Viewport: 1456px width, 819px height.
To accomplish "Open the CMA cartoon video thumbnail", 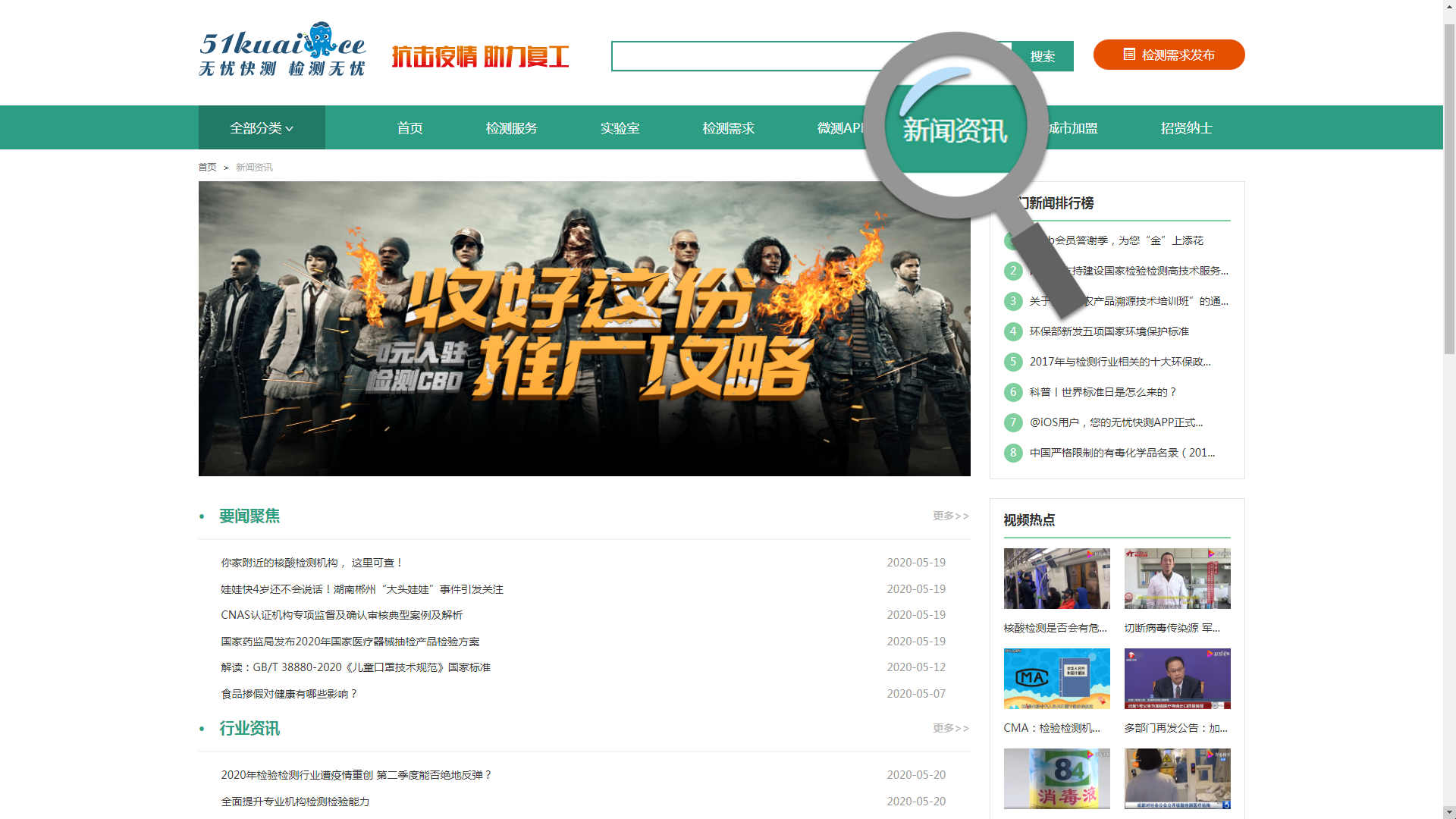I will pos(1056,679).
